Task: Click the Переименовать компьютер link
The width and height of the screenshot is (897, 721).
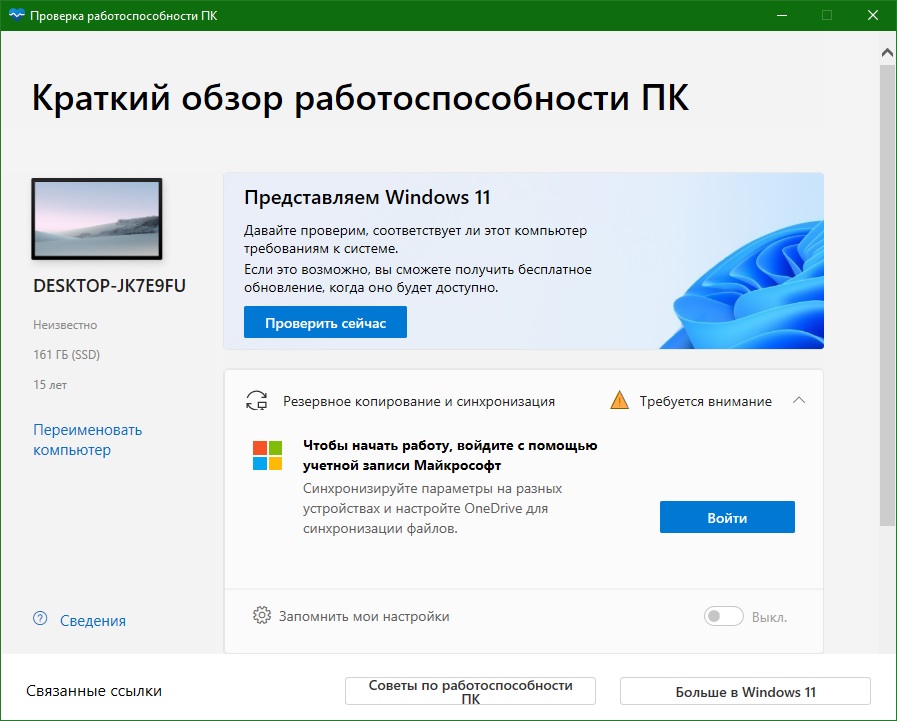Action: pos(88,439)
